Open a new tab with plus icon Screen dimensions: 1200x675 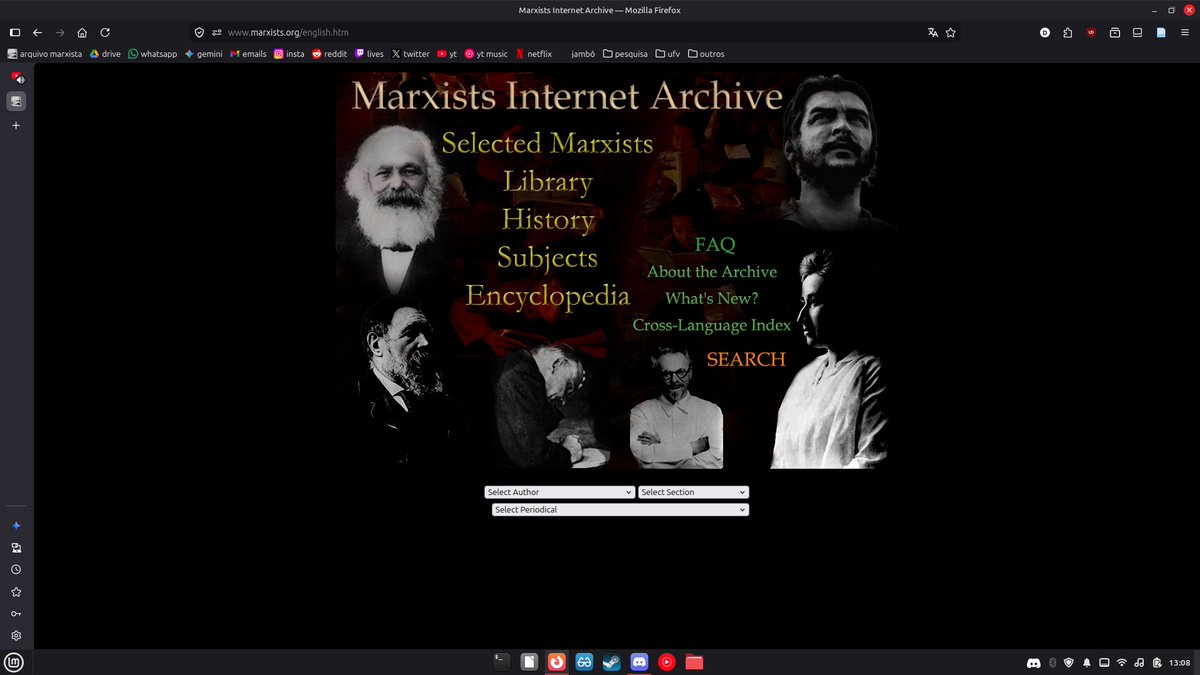tap(16, 126)
